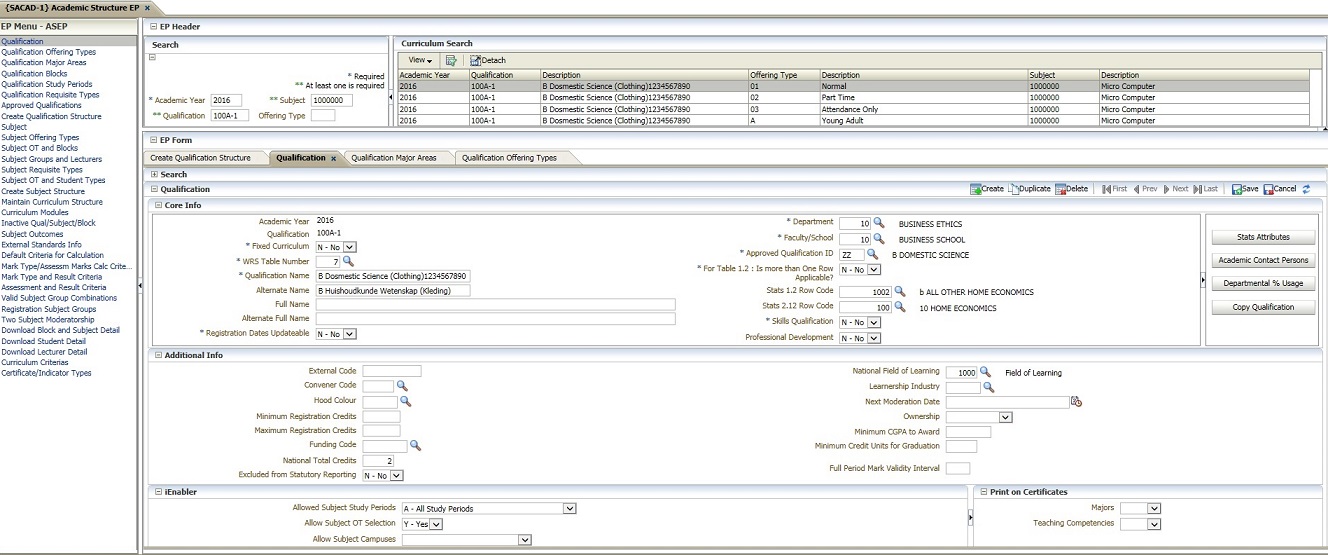Click the refresh icon beside Cancel

(1305, 189)
